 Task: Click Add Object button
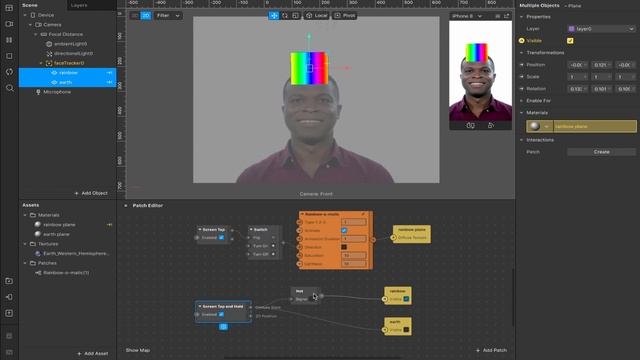click(x=91, y=193)
